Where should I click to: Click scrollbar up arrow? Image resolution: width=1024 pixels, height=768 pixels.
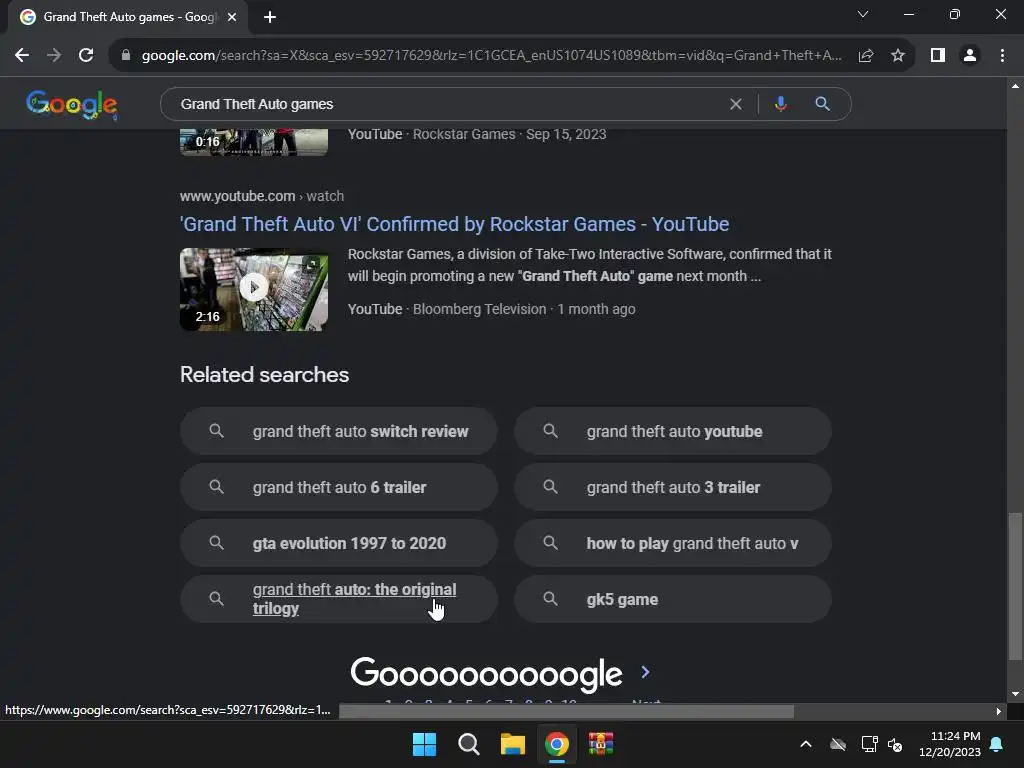coord(1015,86)
